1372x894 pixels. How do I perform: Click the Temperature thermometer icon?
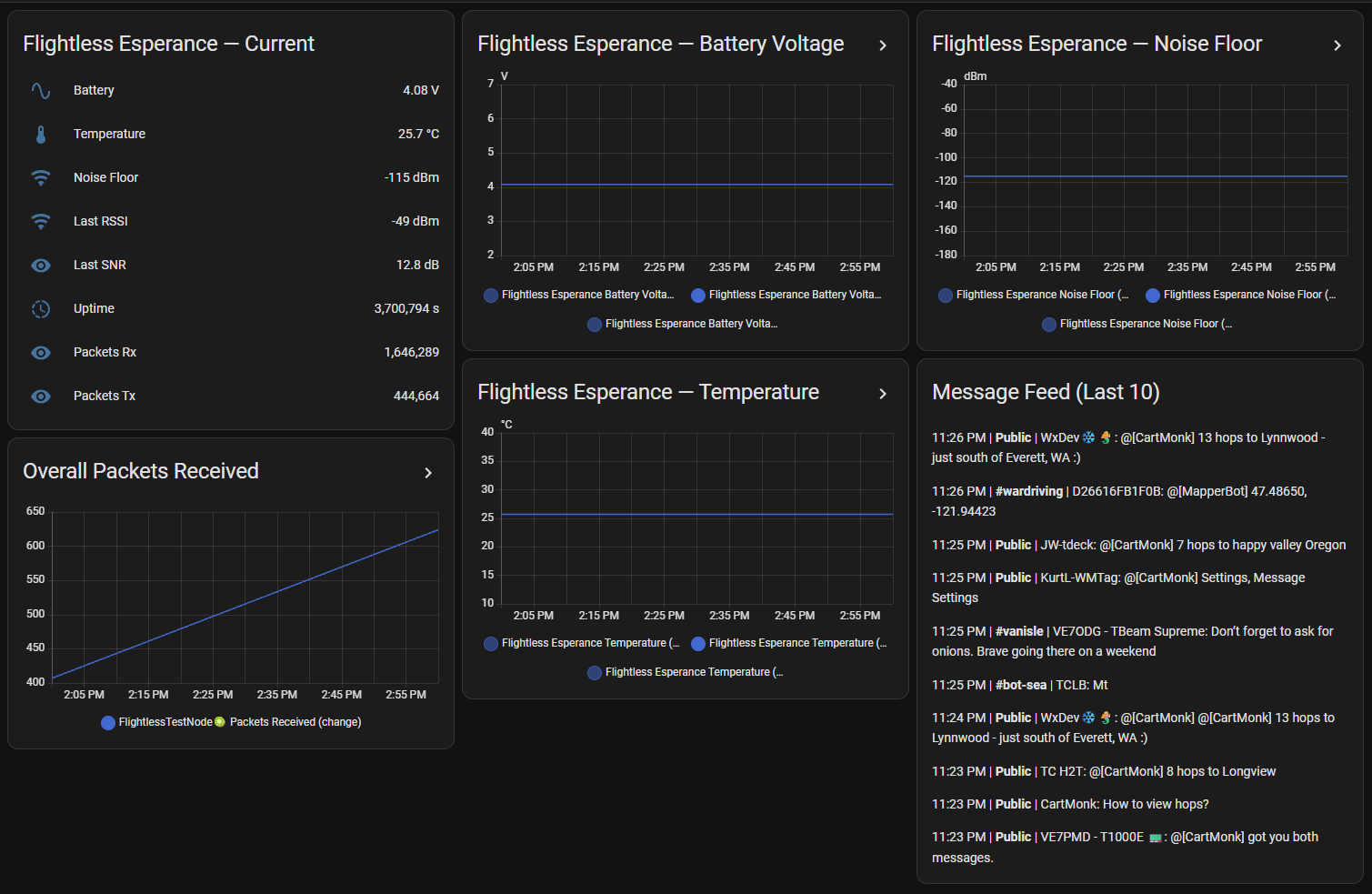pyautogui.click(x=41, y=134)
